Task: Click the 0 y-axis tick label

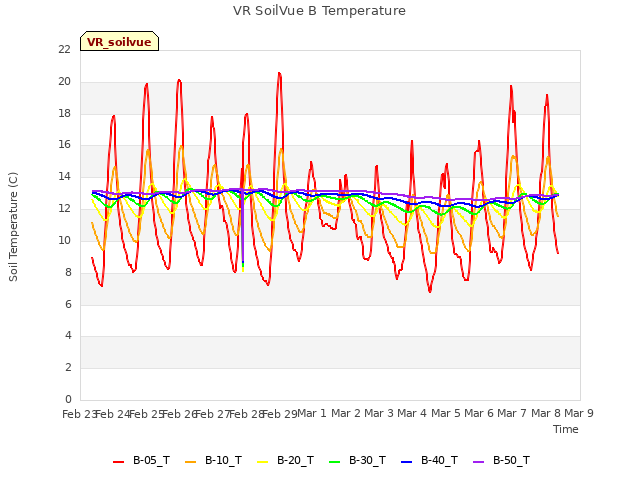Action: click(x=68, y=399)
